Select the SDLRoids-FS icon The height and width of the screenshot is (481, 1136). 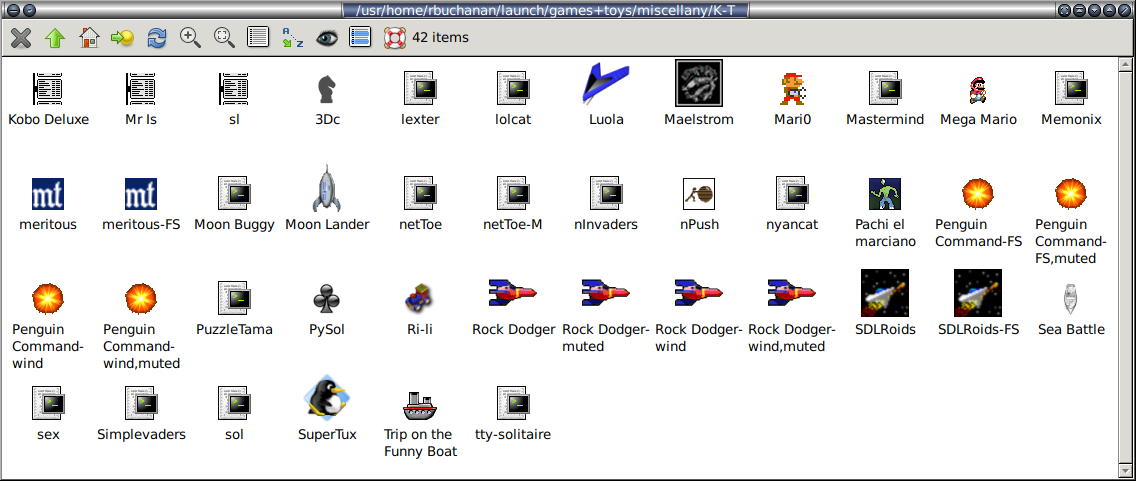[x=977, y=293]
